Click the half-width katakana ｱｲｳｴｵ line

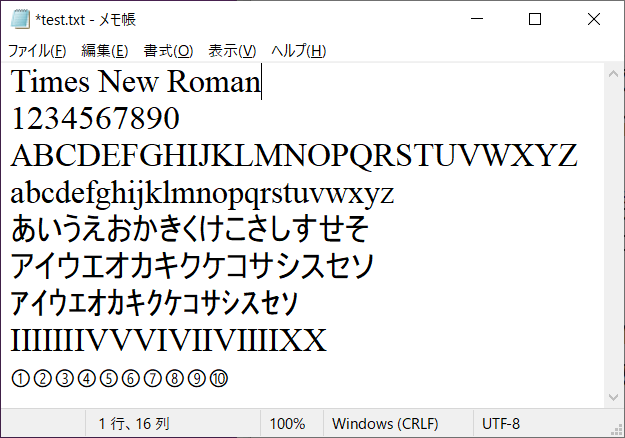154,303
